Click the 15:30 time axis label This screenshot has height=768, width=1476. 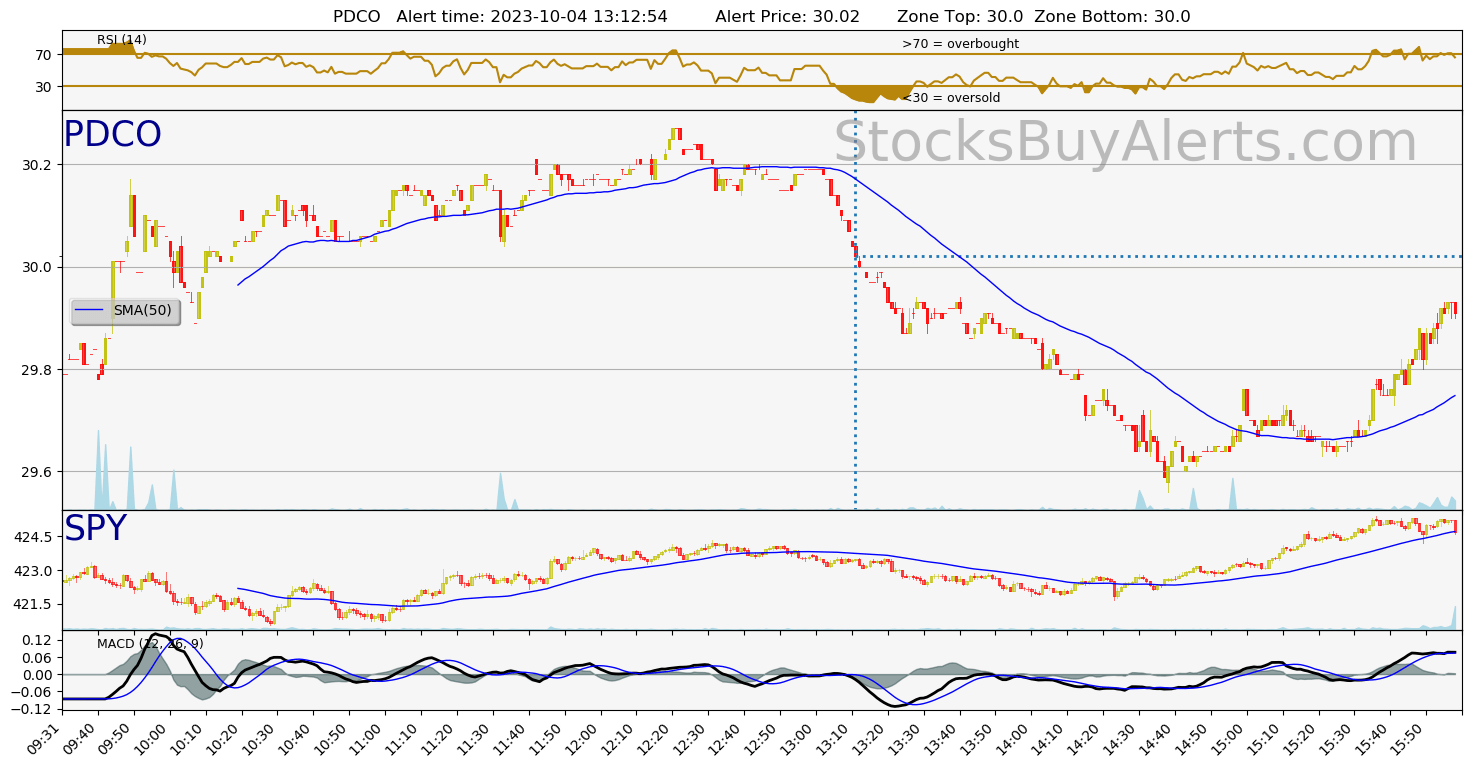[x=1338, y=738]
